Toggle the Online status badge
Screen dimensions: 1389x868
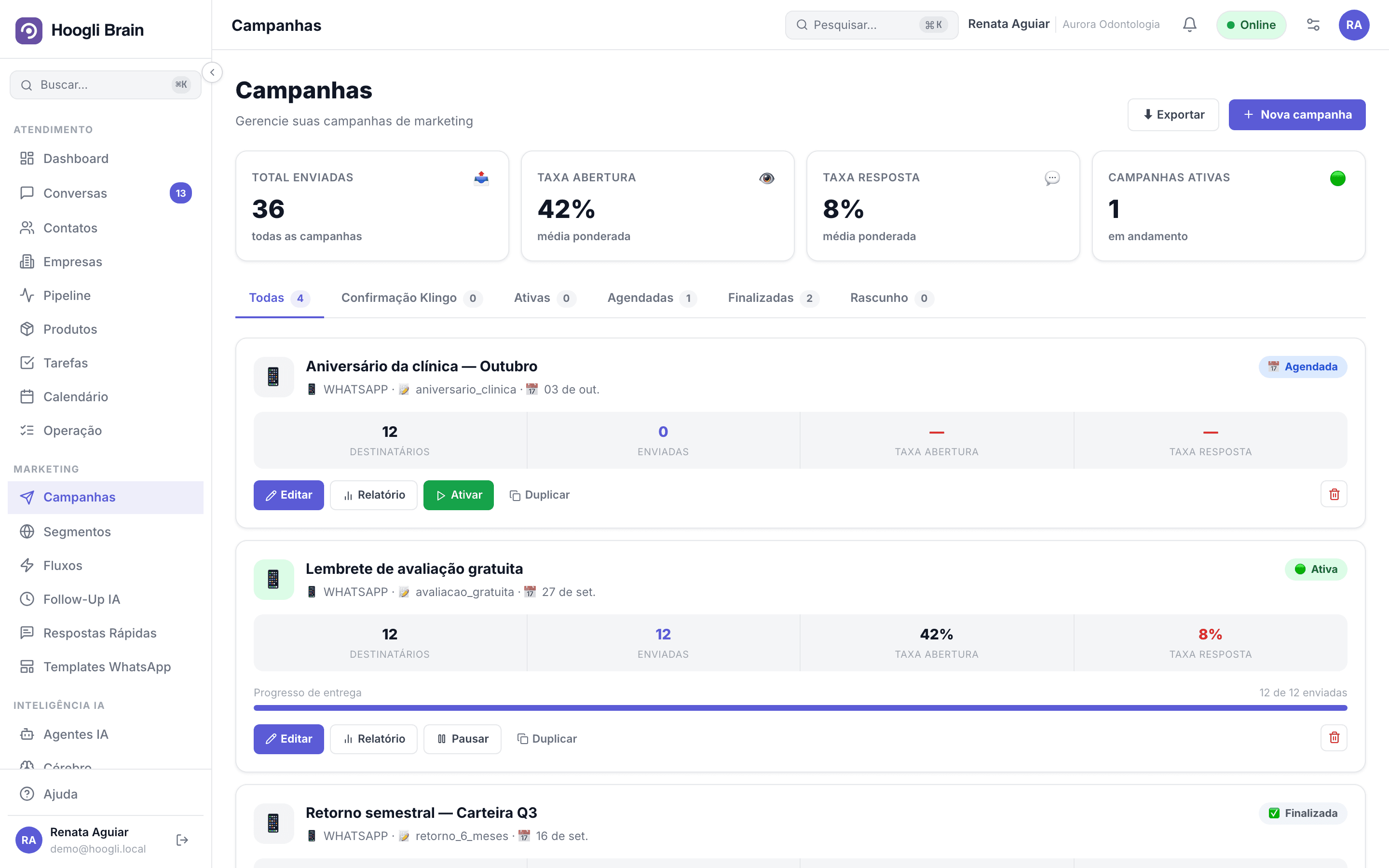click(1251, 25)
